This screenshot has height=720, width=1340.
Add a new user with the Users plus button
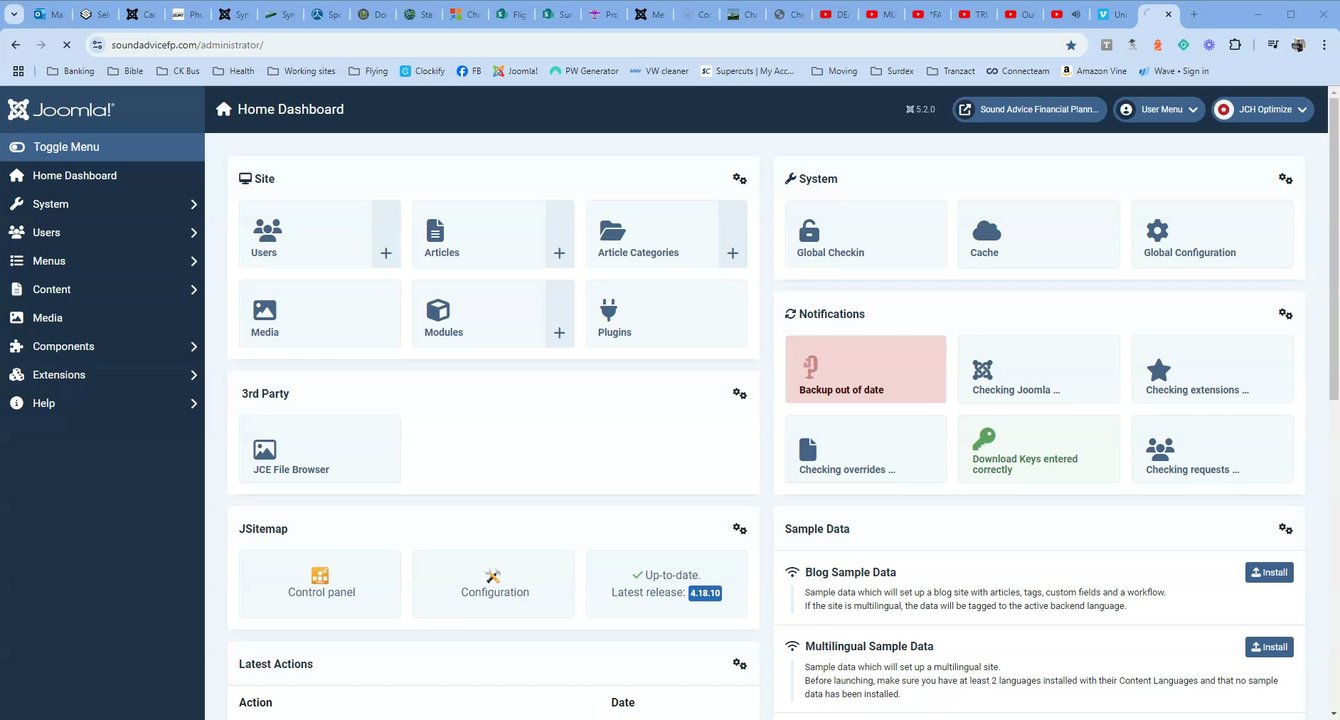tap(386, 234)
